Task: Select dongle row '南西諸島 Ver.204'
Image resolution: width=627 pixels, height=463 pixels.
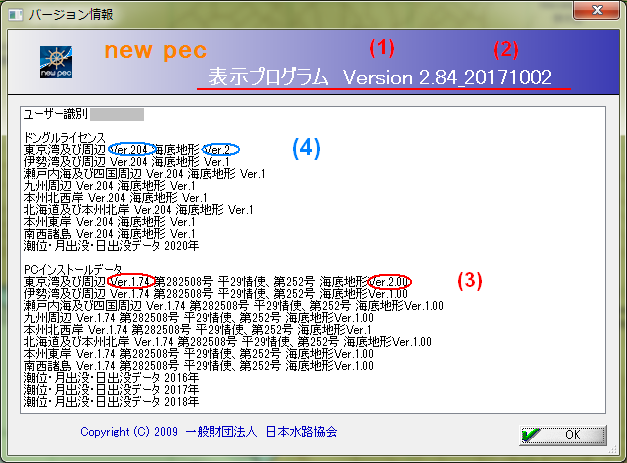Action: (x=110, y=234)
